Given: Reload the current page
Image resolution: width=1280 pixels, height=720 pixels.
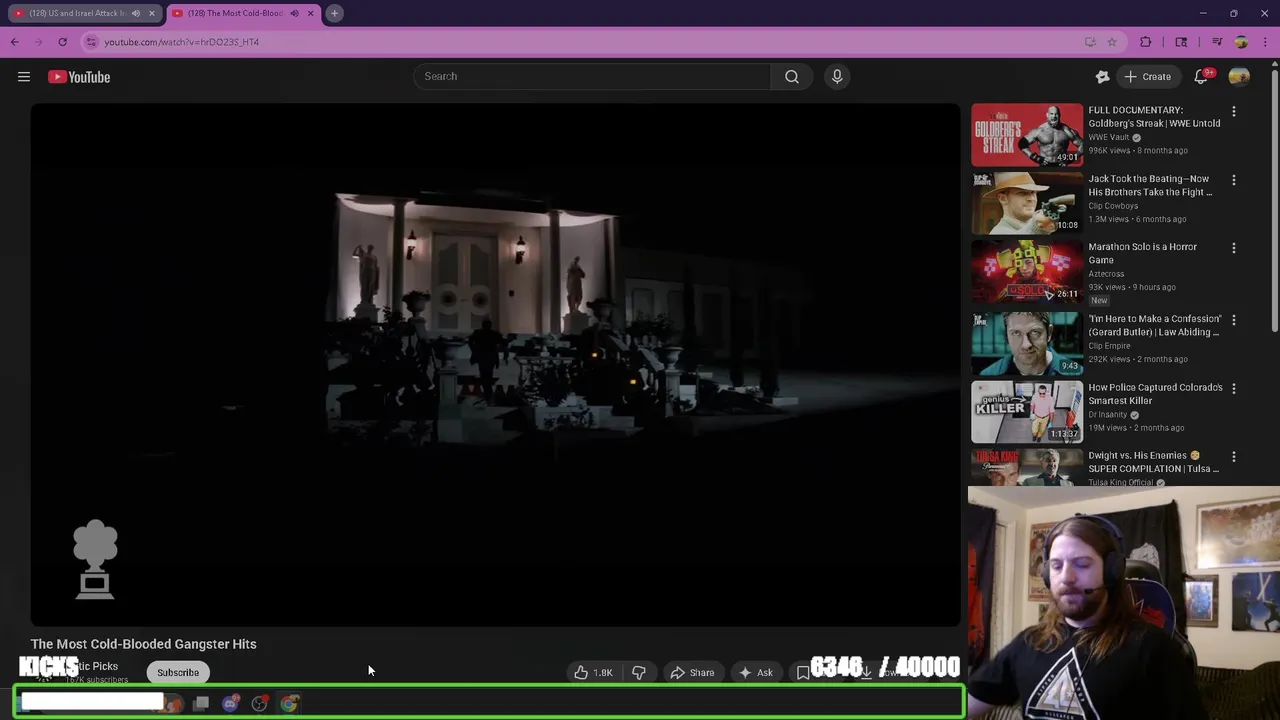Looking at the screenshot, I should 62,42.
